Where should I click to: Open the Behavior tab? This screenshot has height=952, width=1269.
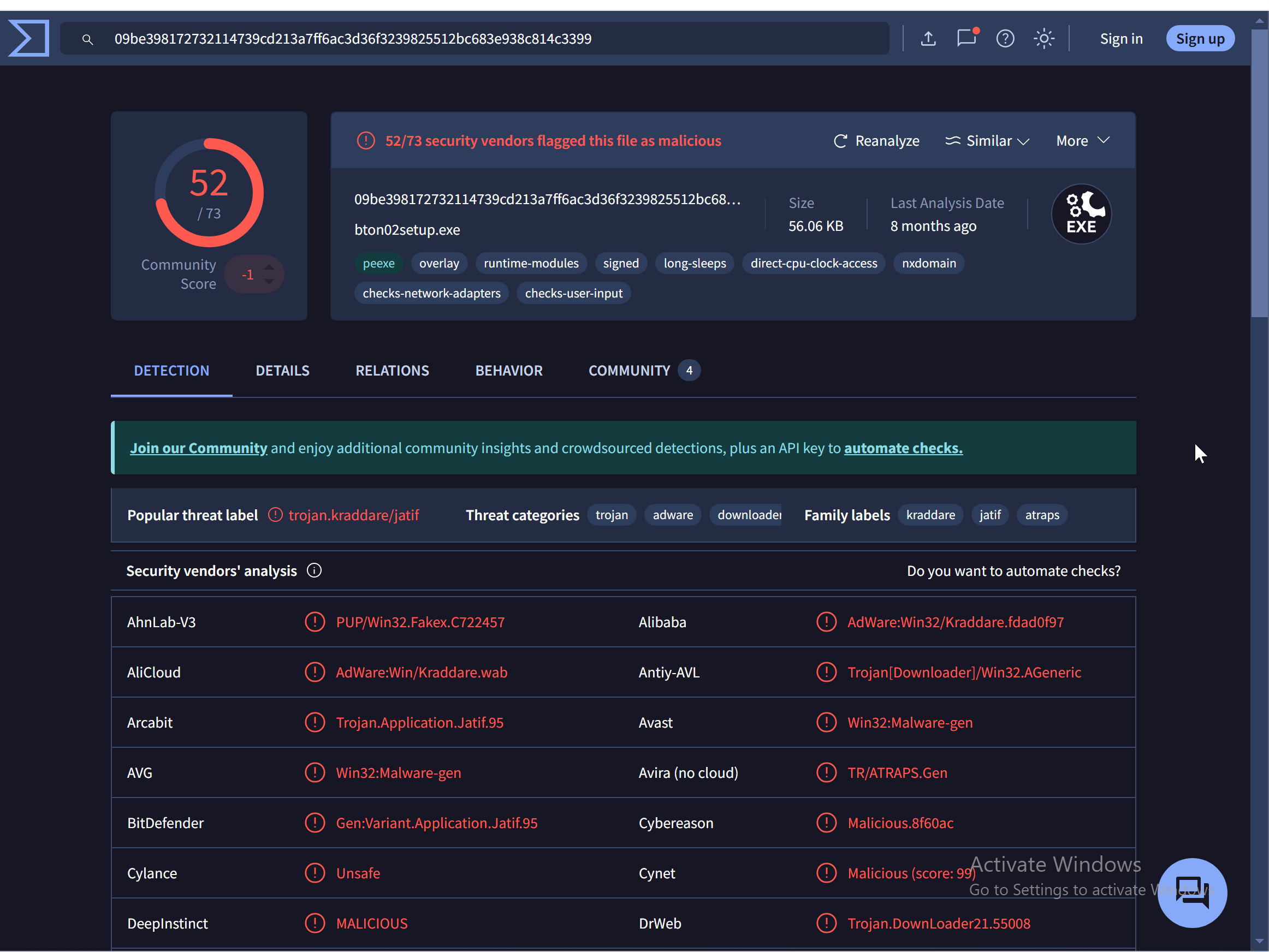[x=509, y=371]
